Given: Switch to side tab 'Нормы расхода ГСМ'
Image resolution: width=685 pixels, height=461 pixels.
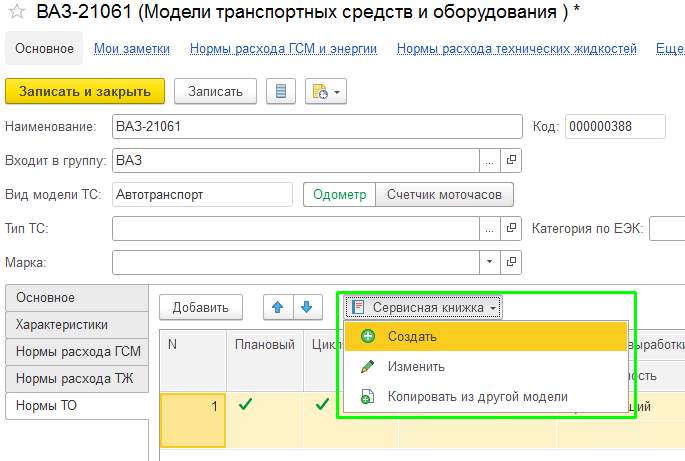Looking at the screenshot, I should [x=77, y=352].
